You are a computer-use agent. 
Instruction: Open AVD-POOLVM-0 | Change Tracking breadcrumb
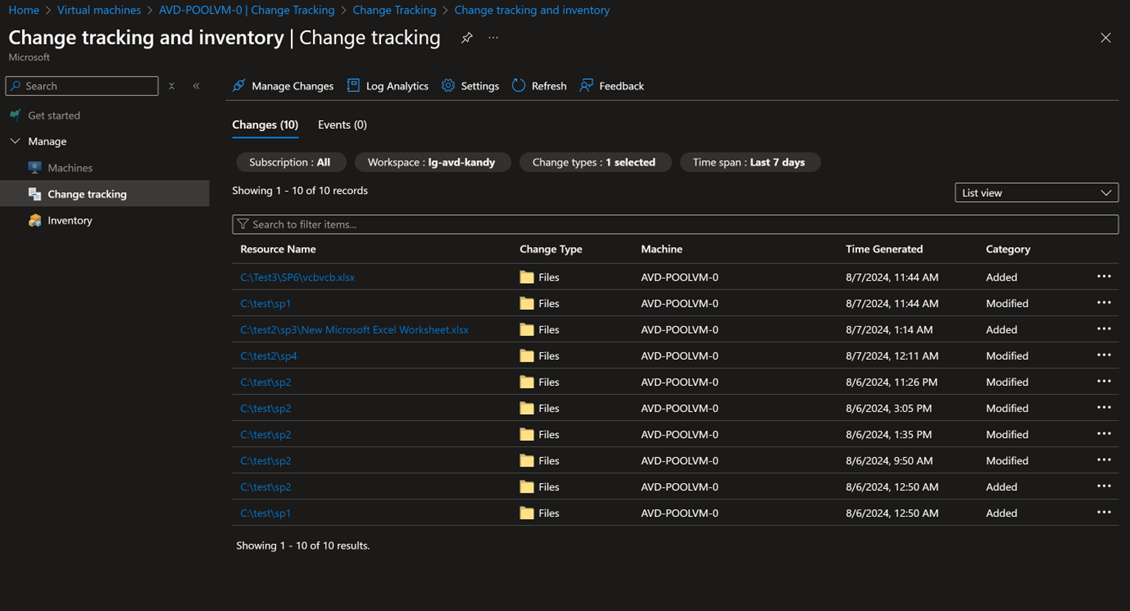click(246, 10)
